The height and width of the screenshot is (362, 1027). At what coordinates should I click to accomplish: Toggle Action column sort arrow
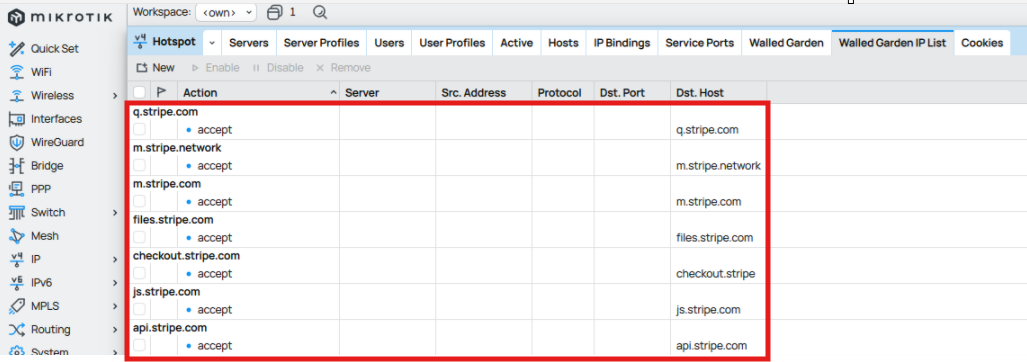pyautogui.click(x=333, y=93)
